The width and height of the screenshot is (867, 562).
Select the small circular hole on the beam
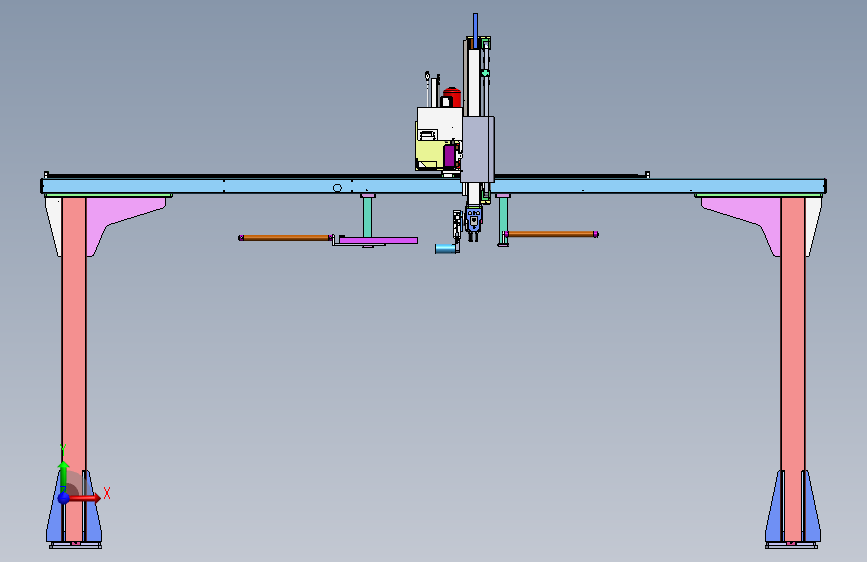click(x=337, y=188)
